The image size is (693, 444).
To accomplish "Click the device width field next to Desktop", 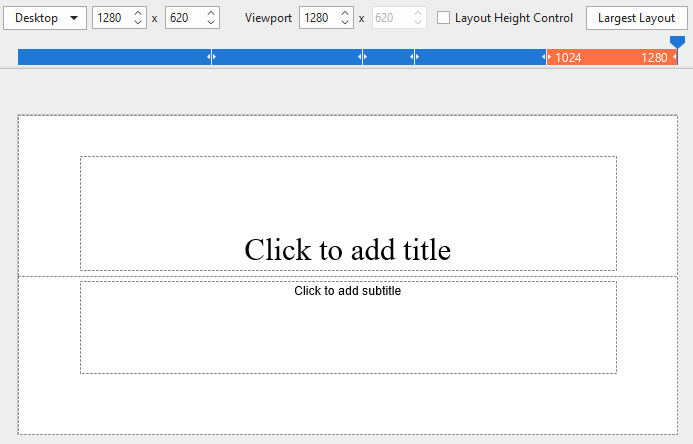I will point(110,18).
